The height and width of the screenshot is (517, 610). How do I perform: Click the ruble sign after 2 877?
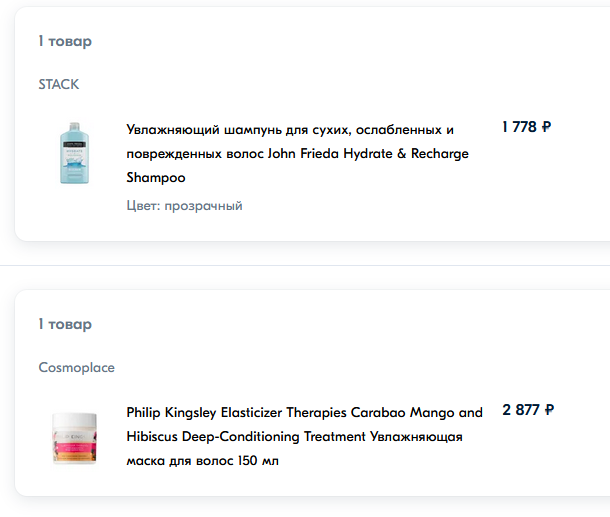tap(549, 410)
